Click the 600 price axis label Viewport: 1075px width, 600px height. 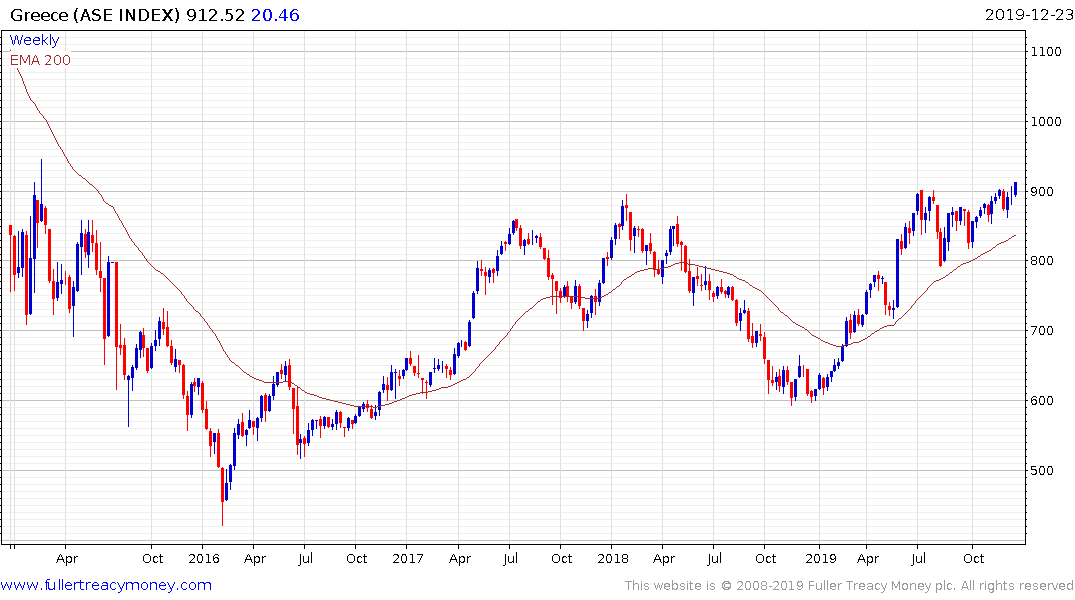pyautogui.click(x=1042, y=401)
